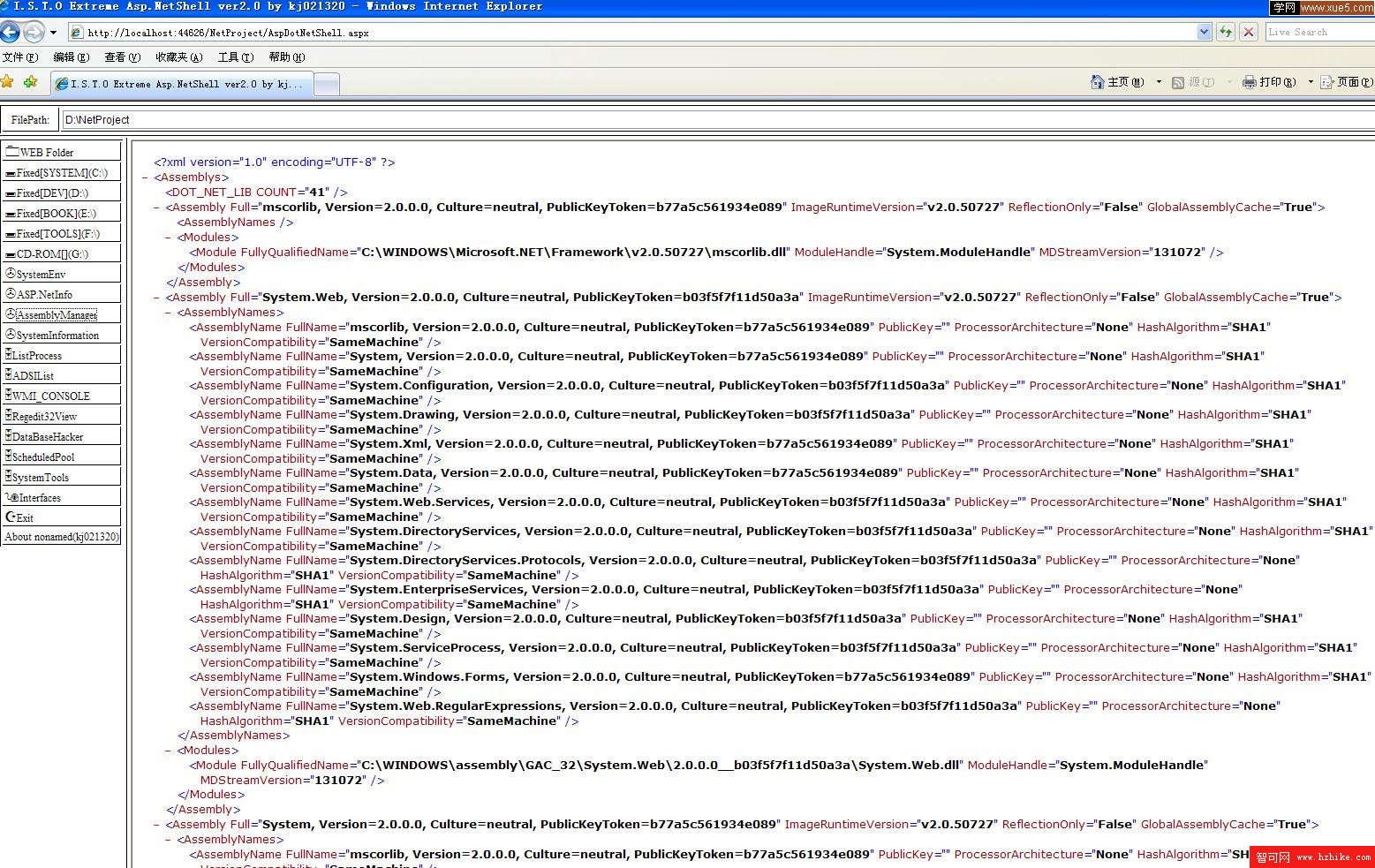Collapse Modules node containing System.Web.dll
The image size is (1375, 868).
pos(169,751)
